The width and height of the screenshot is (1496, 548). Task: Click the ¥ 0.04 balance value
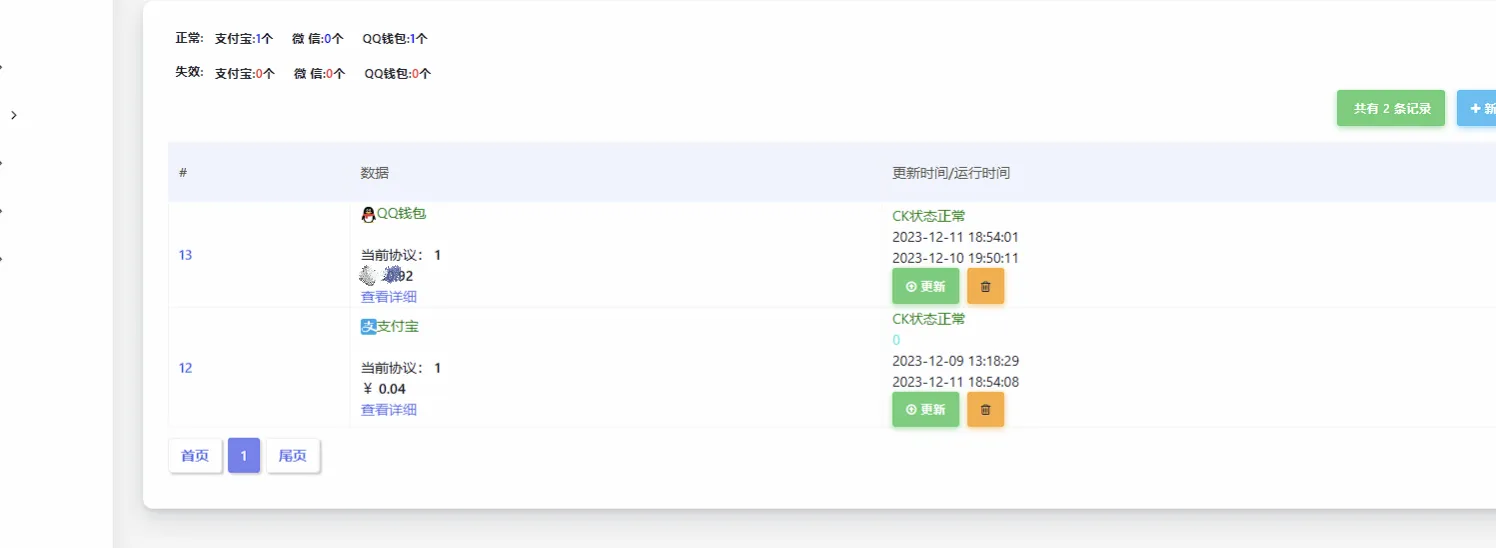(x=385, y=389)
